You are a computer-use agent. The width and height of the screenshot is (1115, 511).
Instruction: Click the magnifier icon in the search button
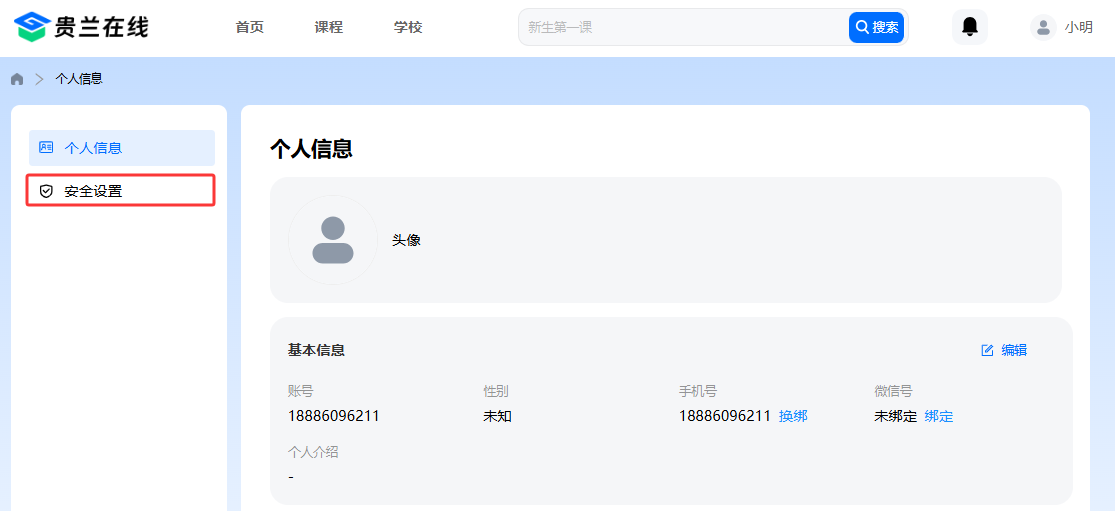pyautogui.click(x=861, y=27)
